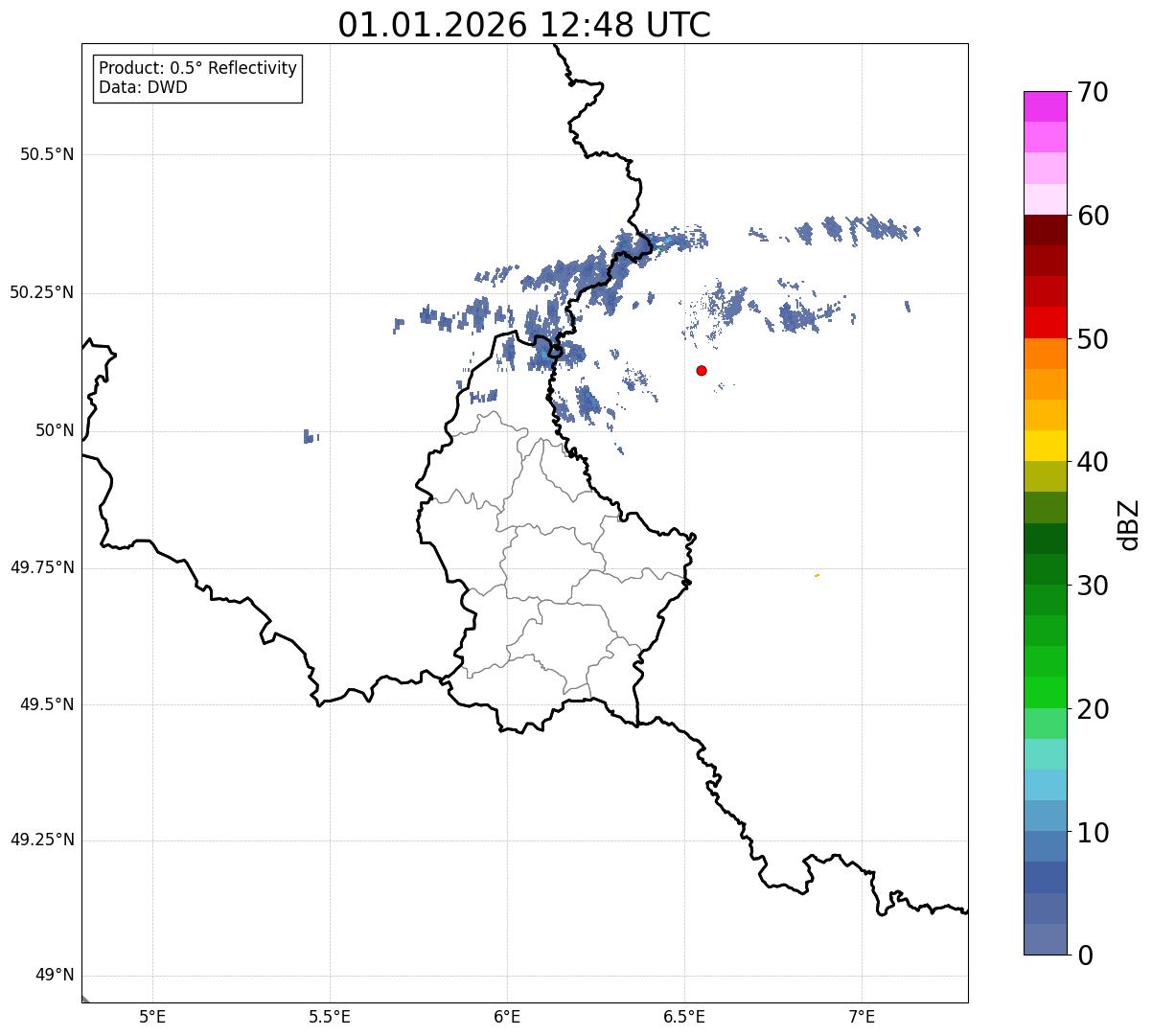Pick the orange segment just below 50
Image resolution: width=1152 pixels, height=1036 pixels.
coord(1045,354)
